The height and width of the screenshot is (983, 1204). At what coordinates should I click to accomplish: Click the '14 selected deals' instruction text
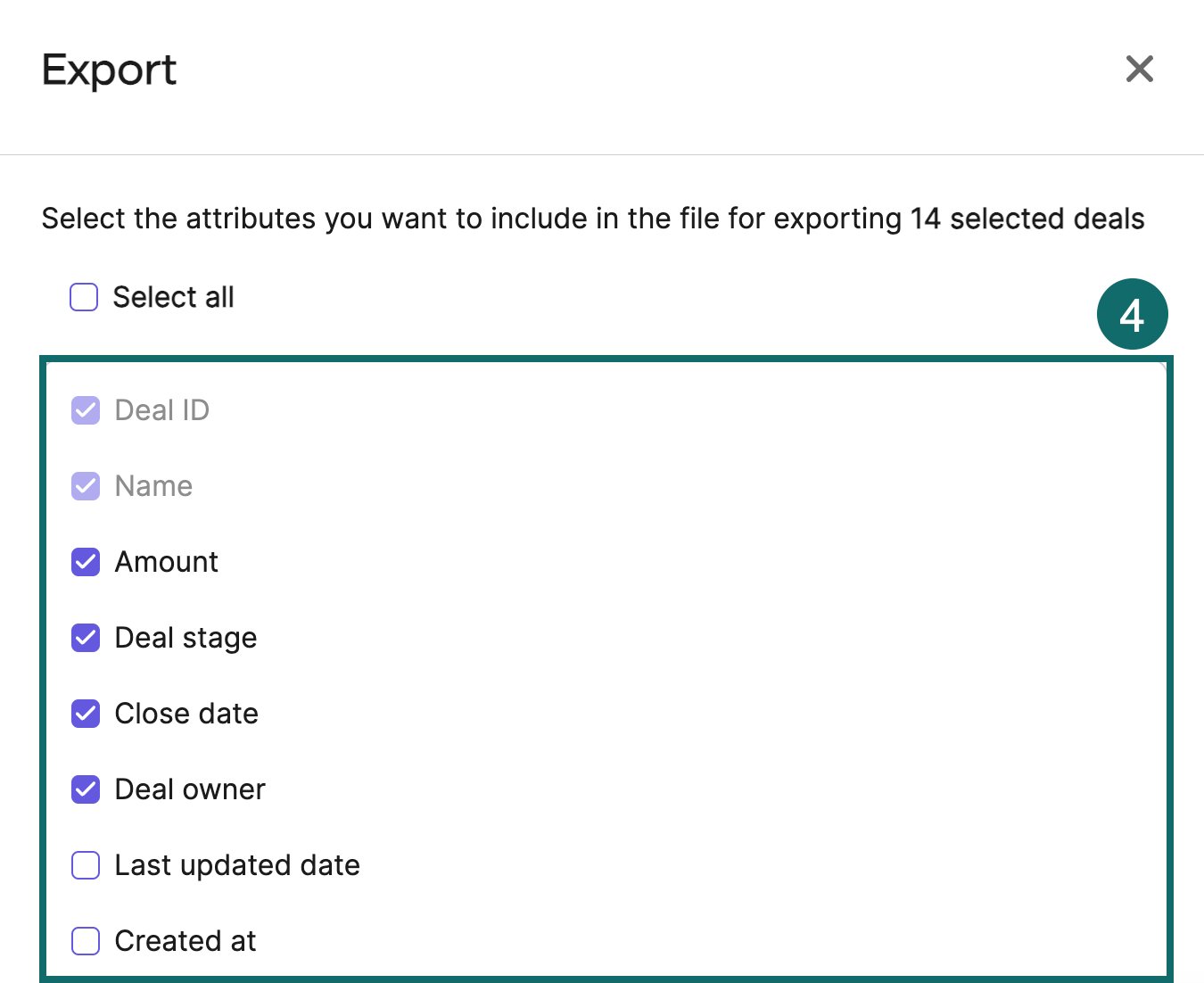point(1027,219)
